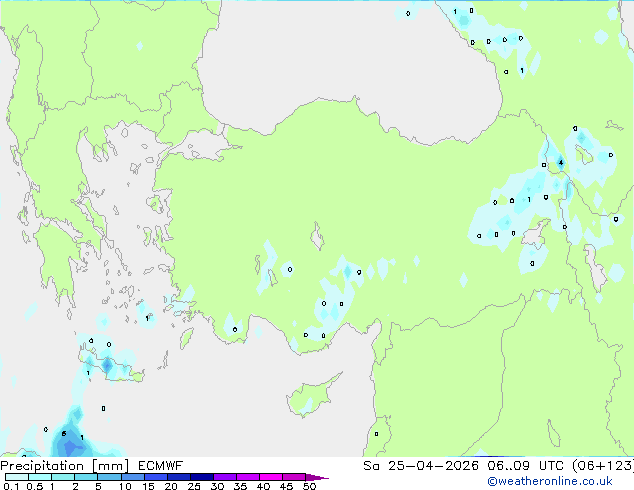
Task: Click the map precipitation value "4"
Action: [561, 163]
